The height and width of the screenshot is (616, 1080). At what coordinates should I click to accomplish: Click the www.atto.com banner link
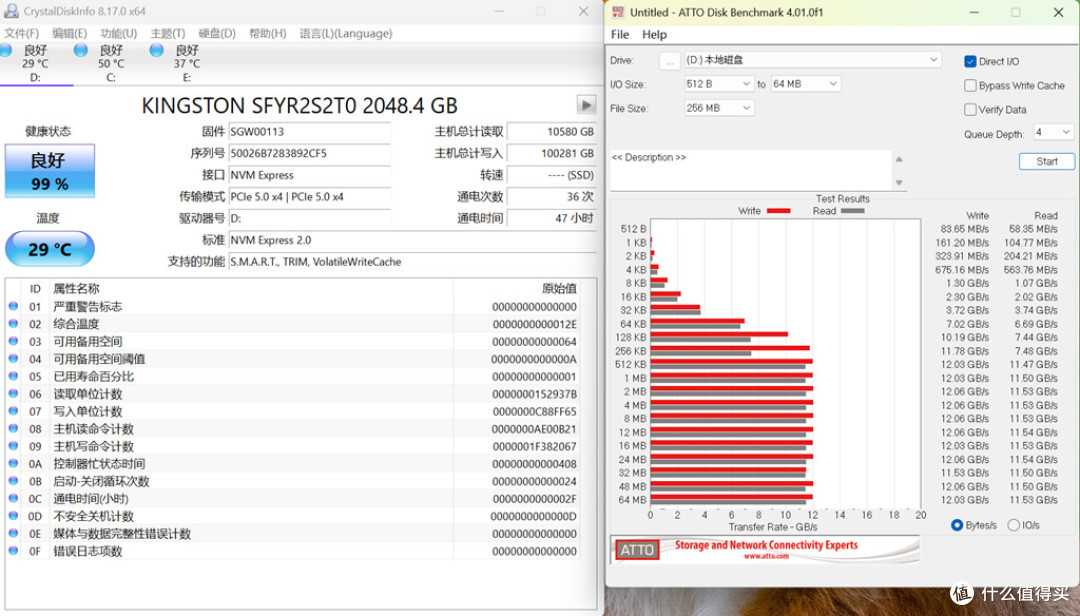pos(766,556)
